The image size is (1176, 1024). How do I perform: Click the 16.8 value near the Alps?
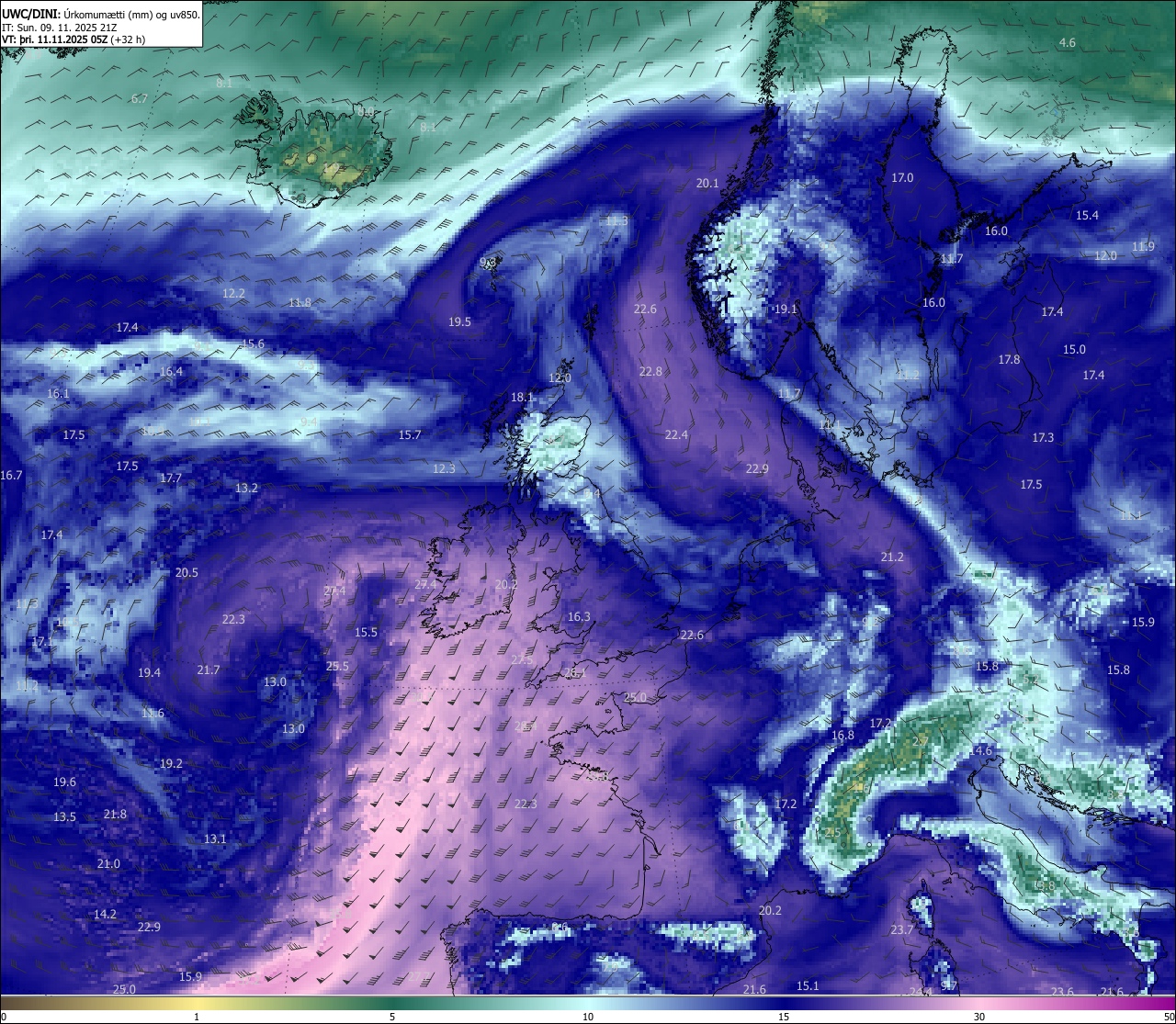(842, 735)
